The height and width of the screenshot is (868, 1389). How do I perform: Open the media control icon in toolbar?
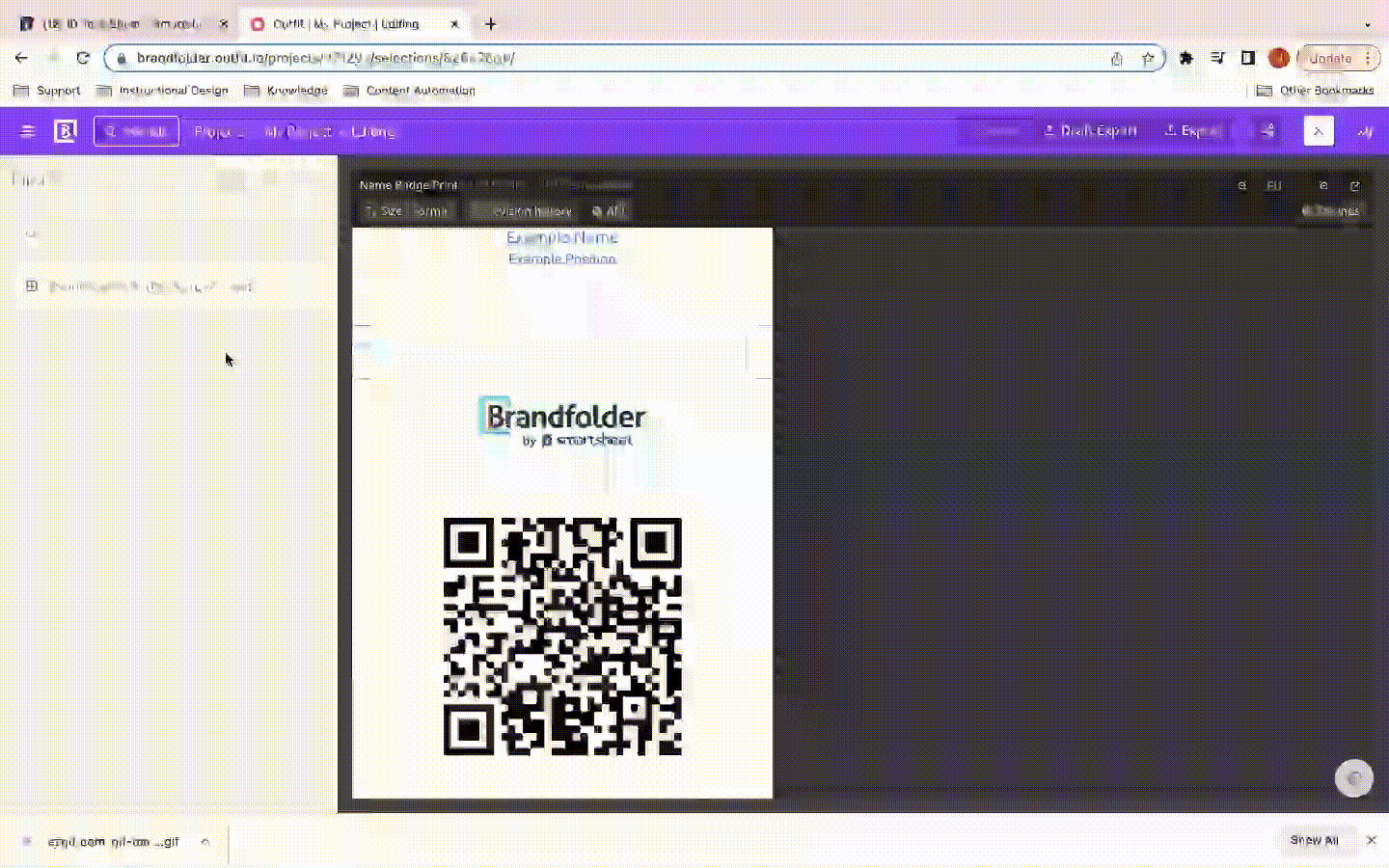(1217, 59)
